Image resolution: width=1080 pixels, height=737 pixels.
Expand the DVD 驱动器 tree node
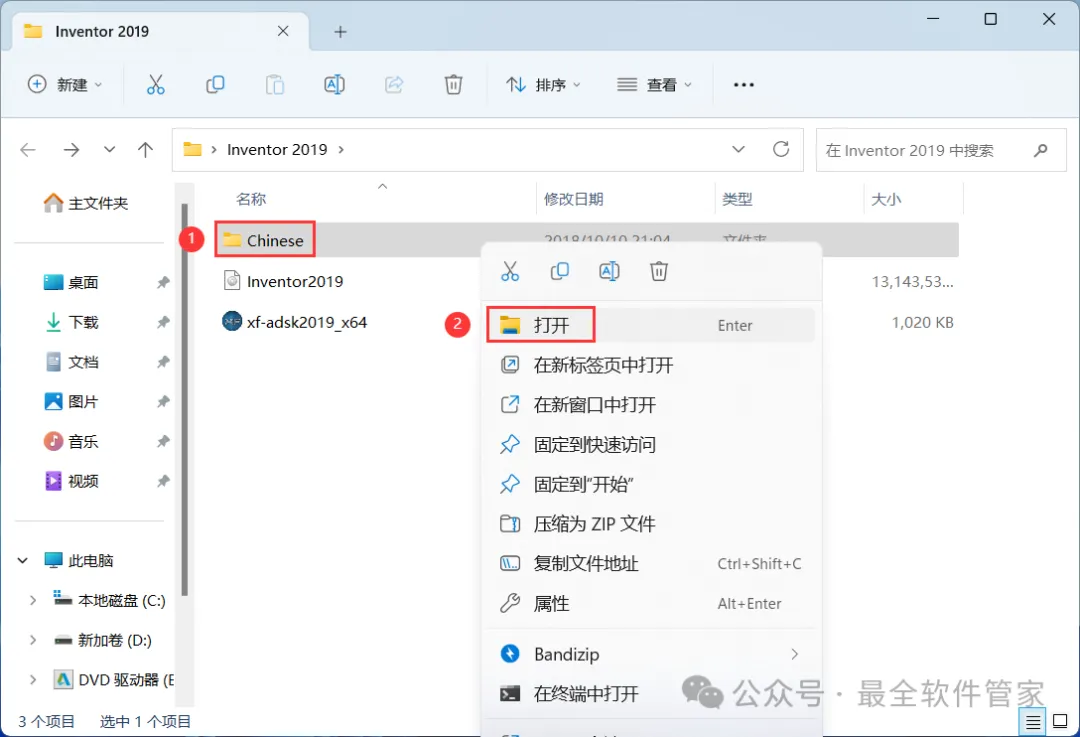click(32, 681)
